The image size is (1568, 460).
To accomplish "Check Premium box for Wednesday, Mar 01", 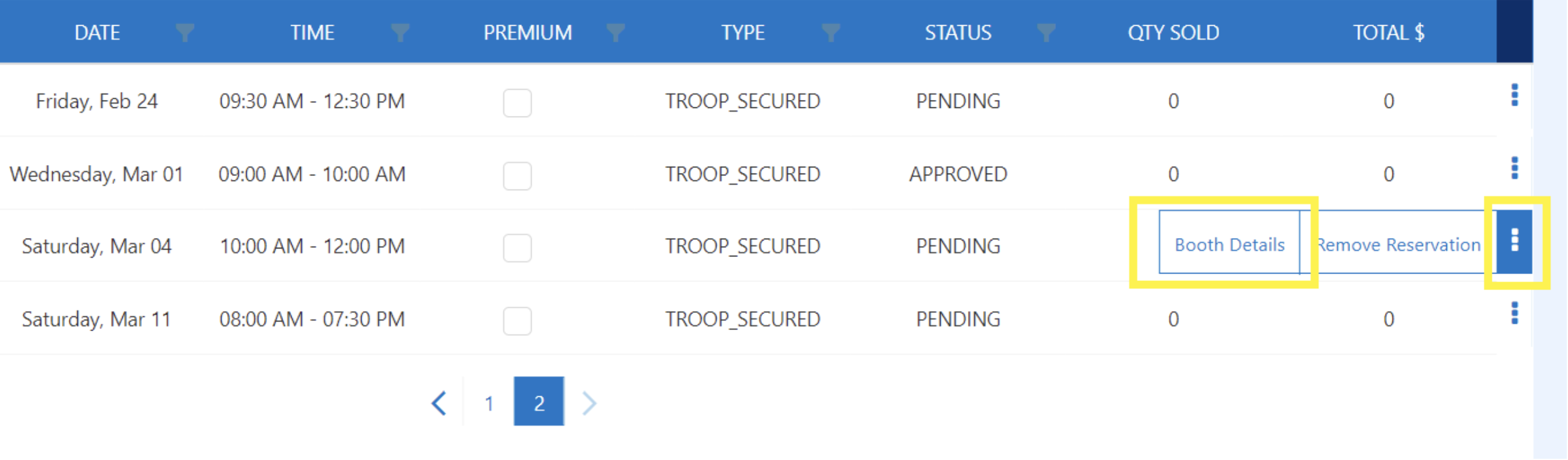I will 517,175.
